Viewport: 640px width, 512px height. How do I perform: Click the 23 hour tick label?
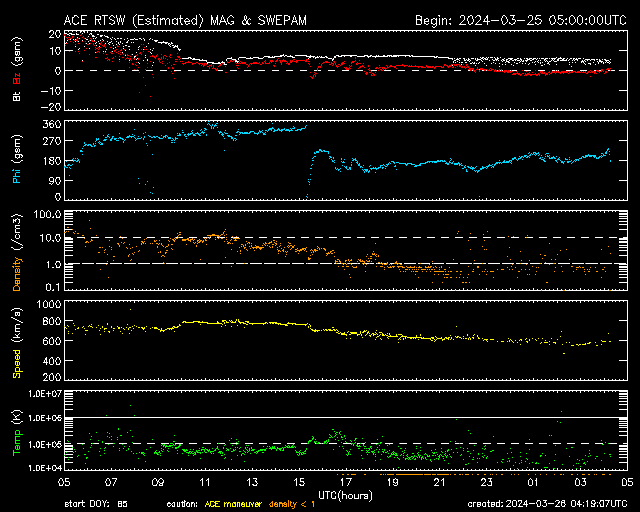(x=487, y=482)
